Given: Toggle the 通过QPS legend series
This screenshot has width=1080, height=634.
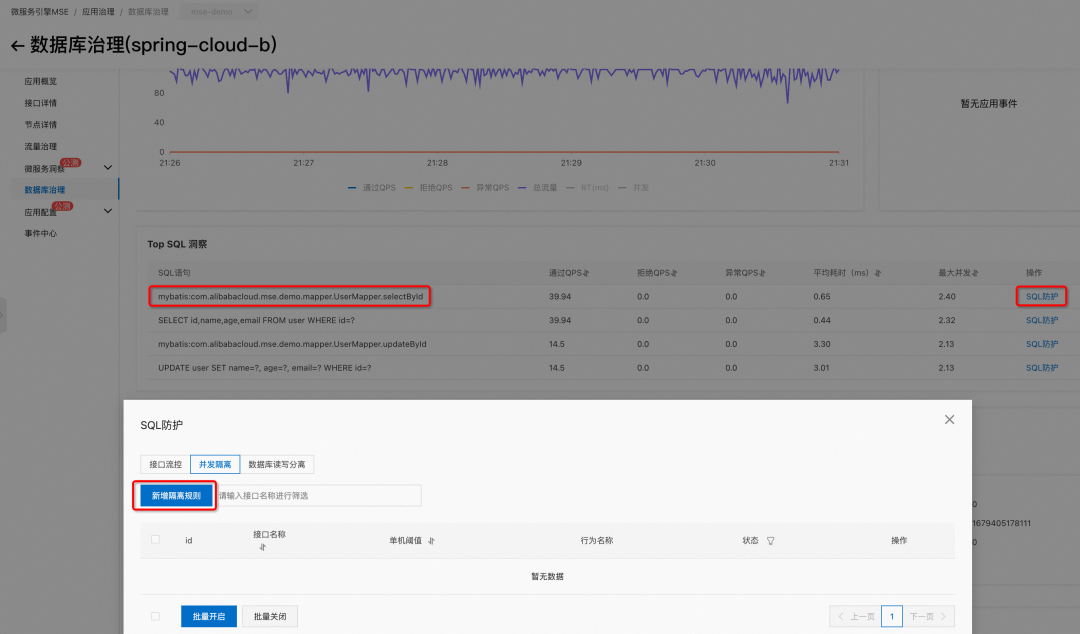Looking at the screenshot, I should (x=372, y=187).
